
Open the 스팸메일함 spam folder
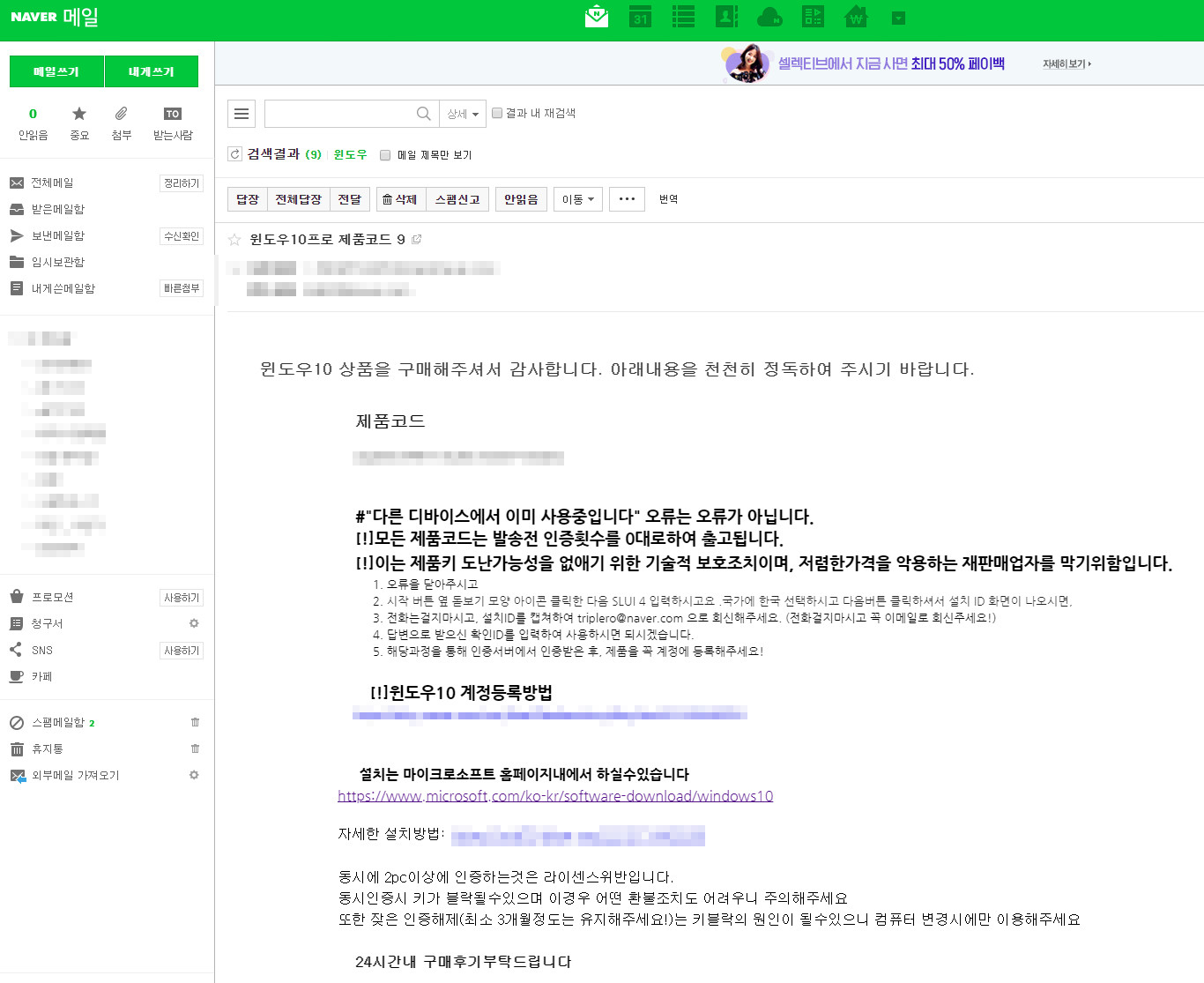58,722
